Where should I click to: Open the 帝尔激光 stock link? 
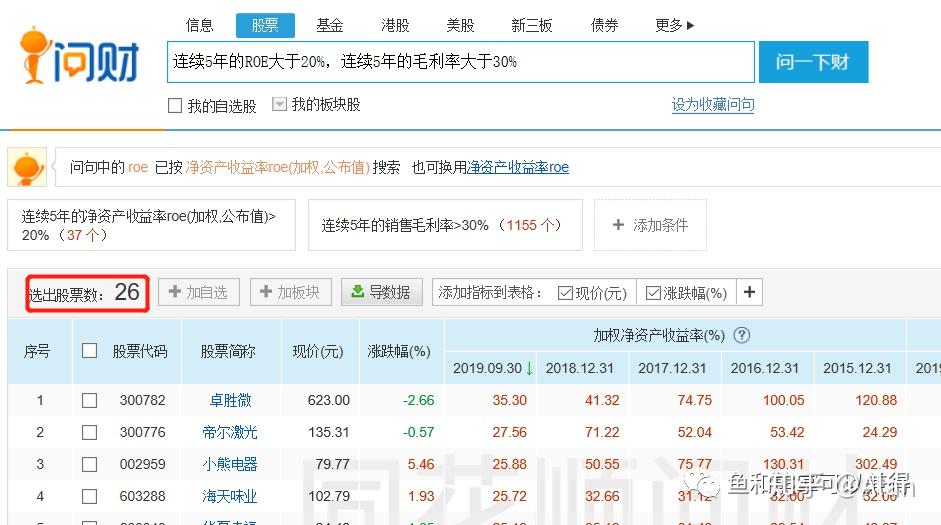[x=230, y=432]
